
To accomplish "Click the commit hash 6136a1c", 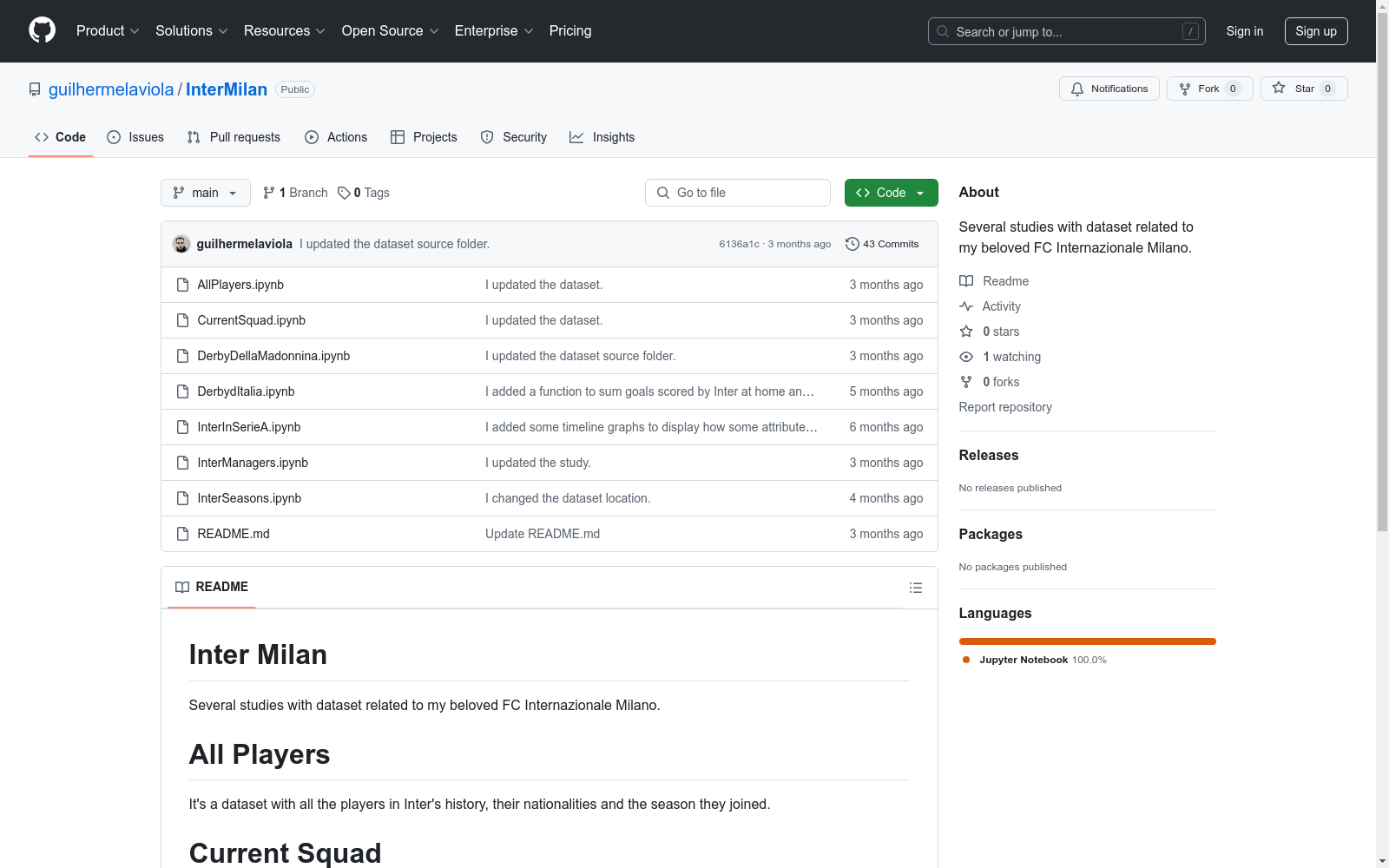I will tap(739, 244).
